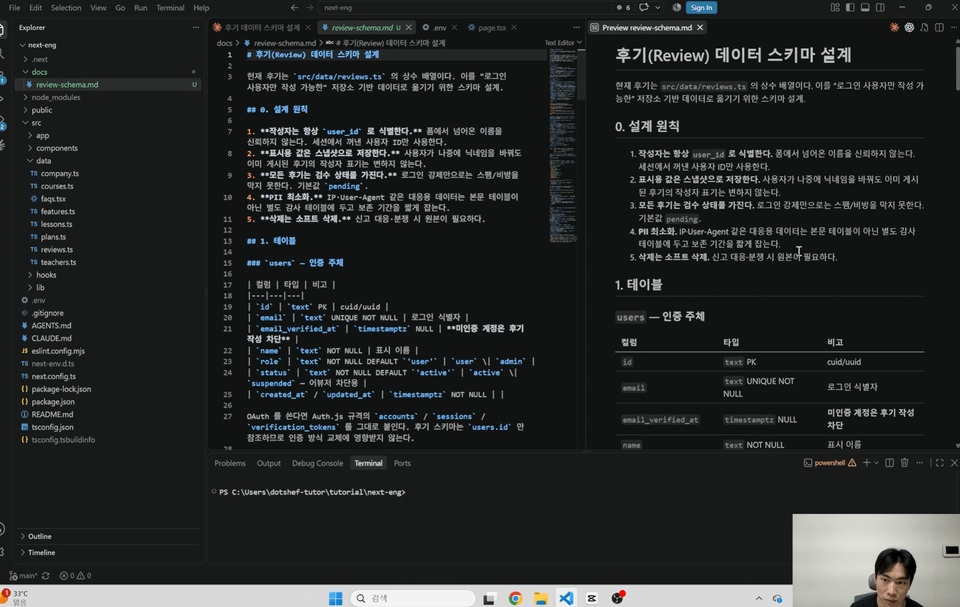Split the terminal pane
This screenshot has height=607, width=960.
click(x=890, y=463)
